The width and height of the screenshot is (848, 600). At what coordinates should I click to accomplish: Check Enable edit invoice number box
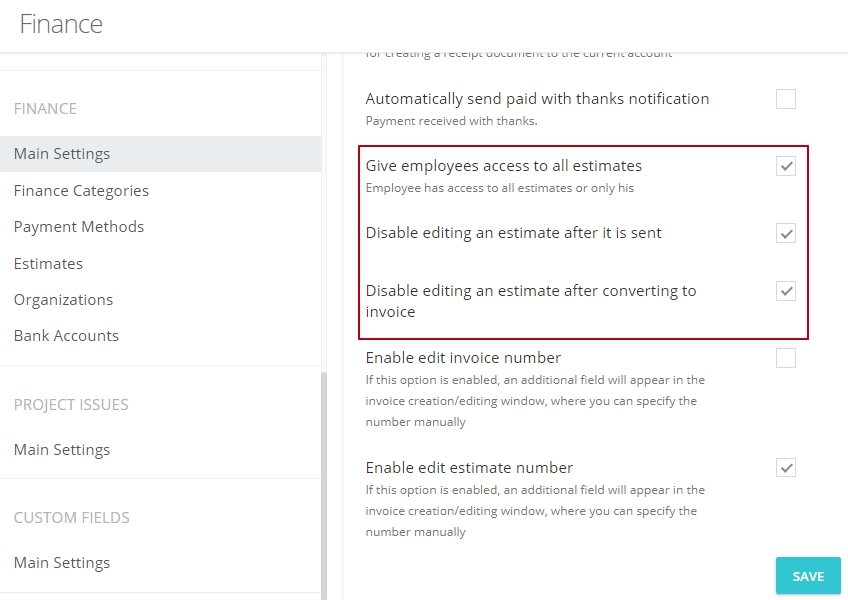coord(785,358)
